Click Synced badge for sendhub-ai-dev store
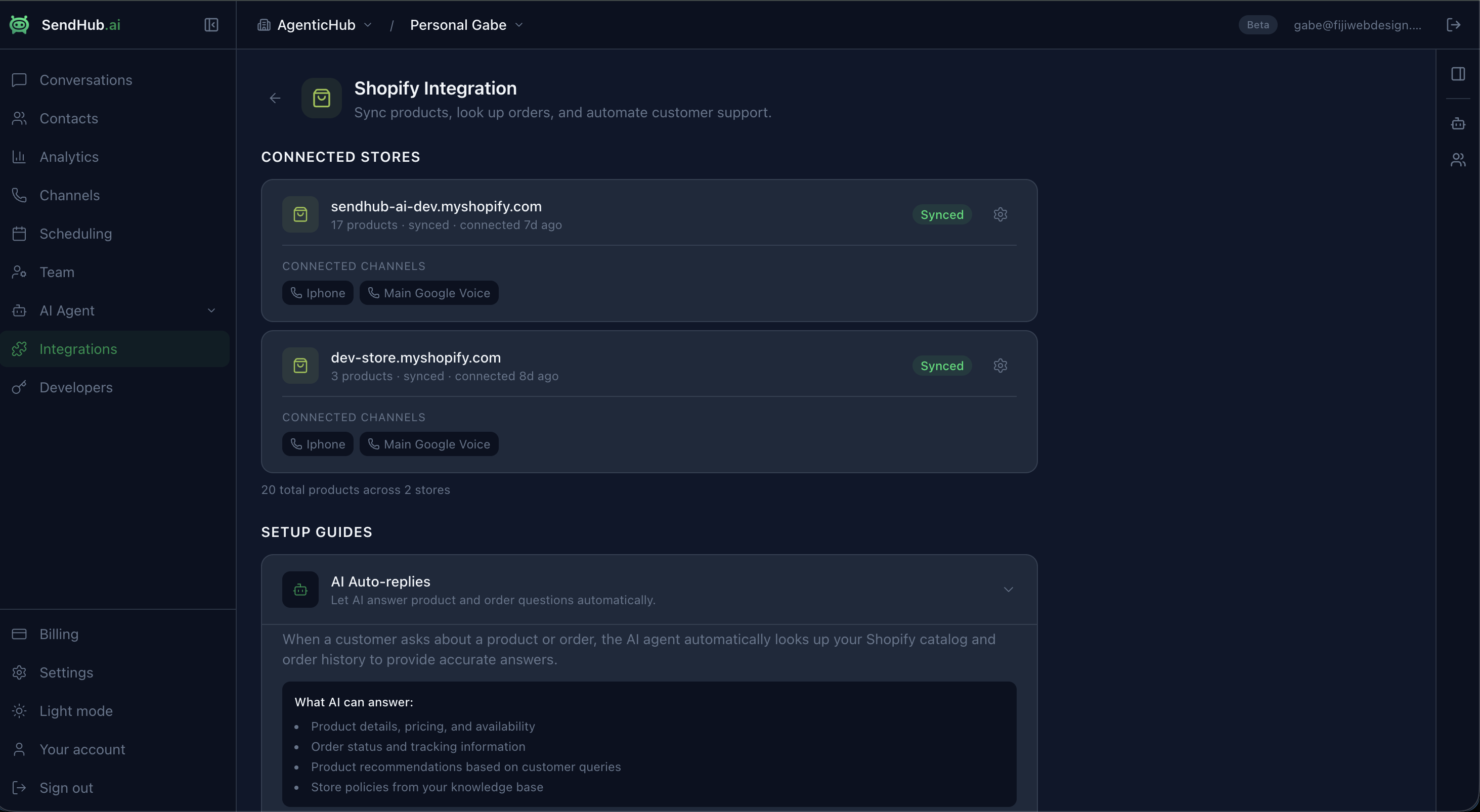The image size is (1480, 812). (942, 214)
